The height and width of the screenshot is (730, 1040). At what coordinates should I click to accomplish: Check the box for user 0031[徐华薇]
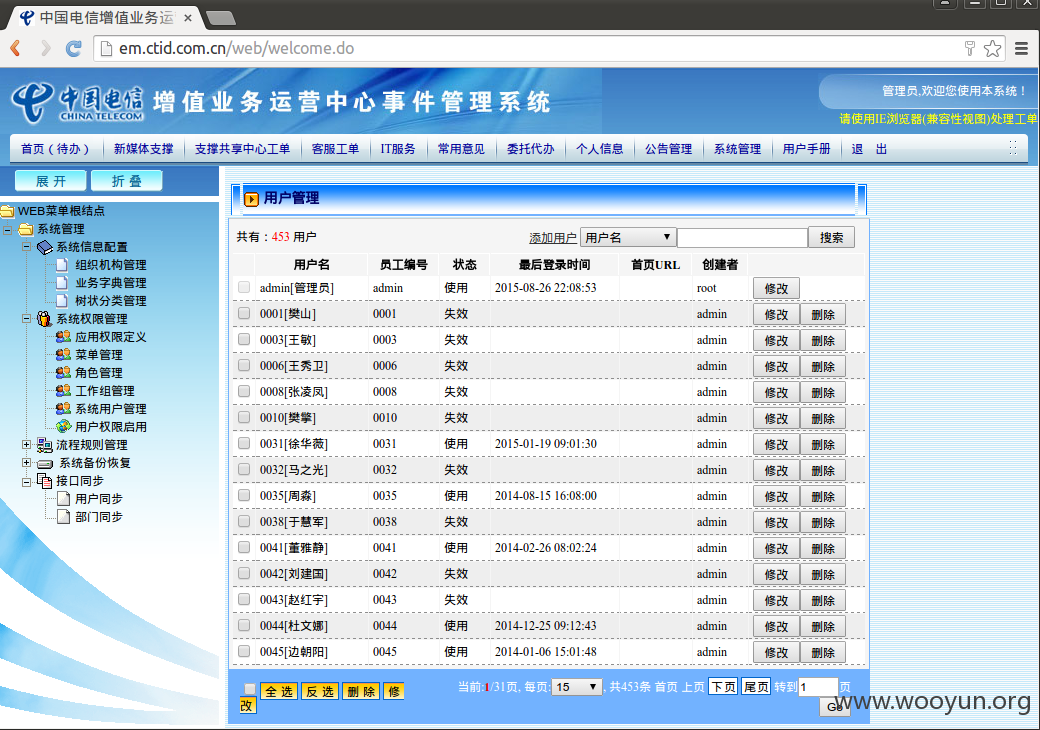coord(244,443)
